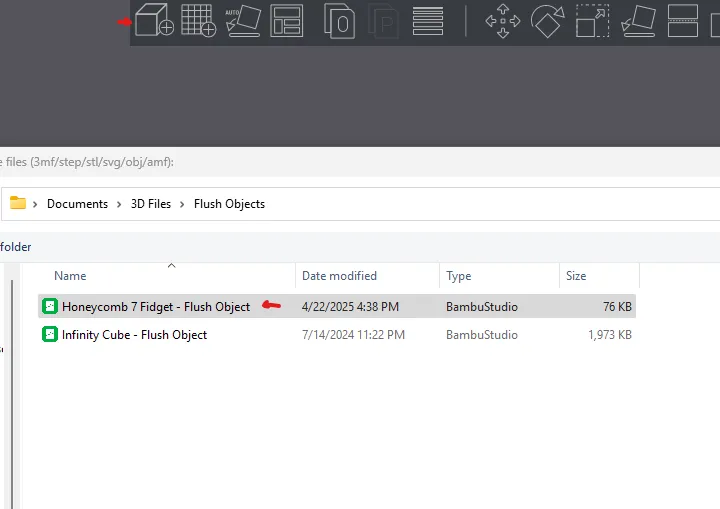Select Honeycomb 7 Fidget - Flush Object file

tap(155, 307)
